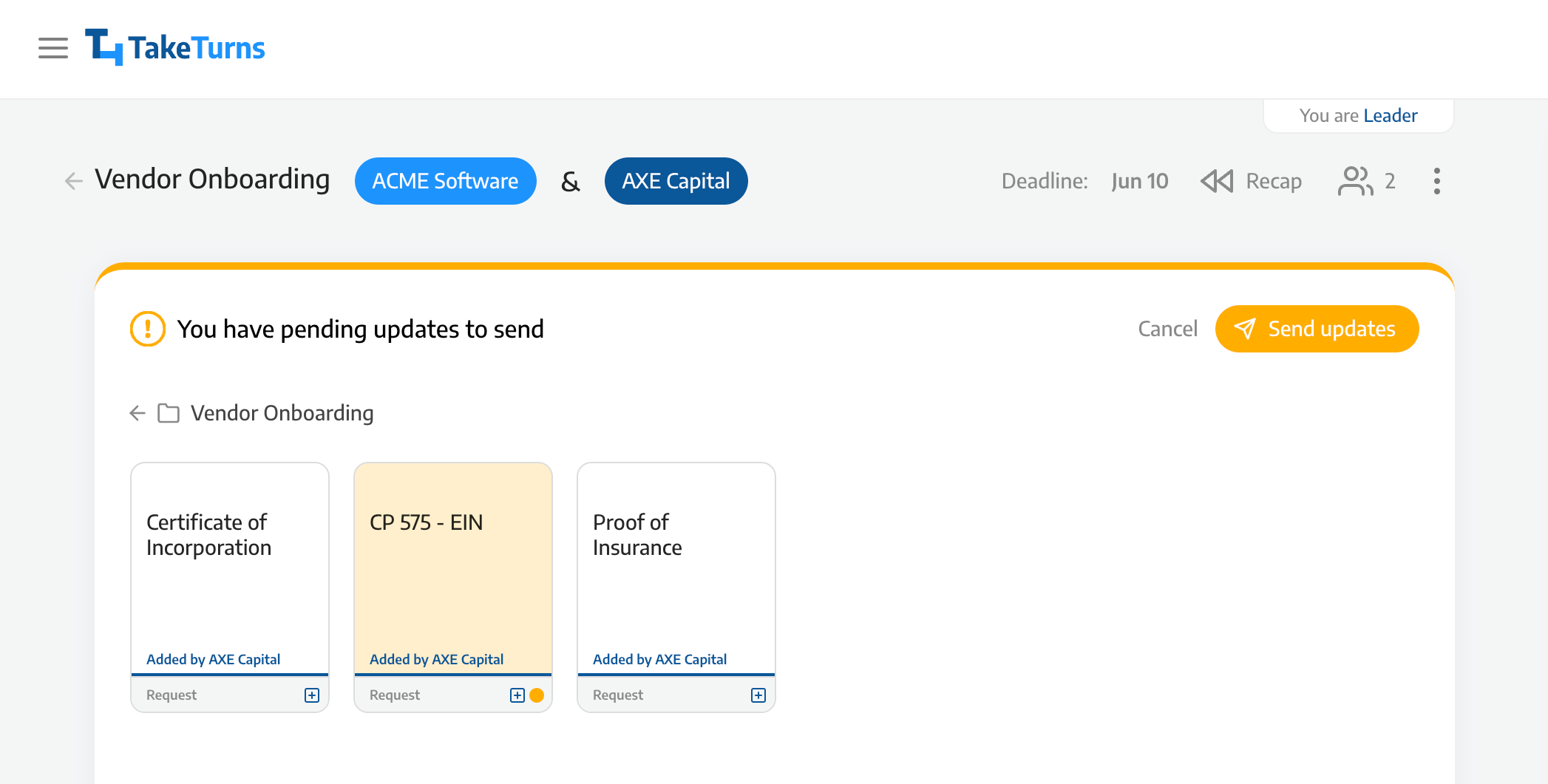The width and height of the screenshot is (1548, 784).
Task: Click the participants count 2
Action: [x=1390, y=181]
